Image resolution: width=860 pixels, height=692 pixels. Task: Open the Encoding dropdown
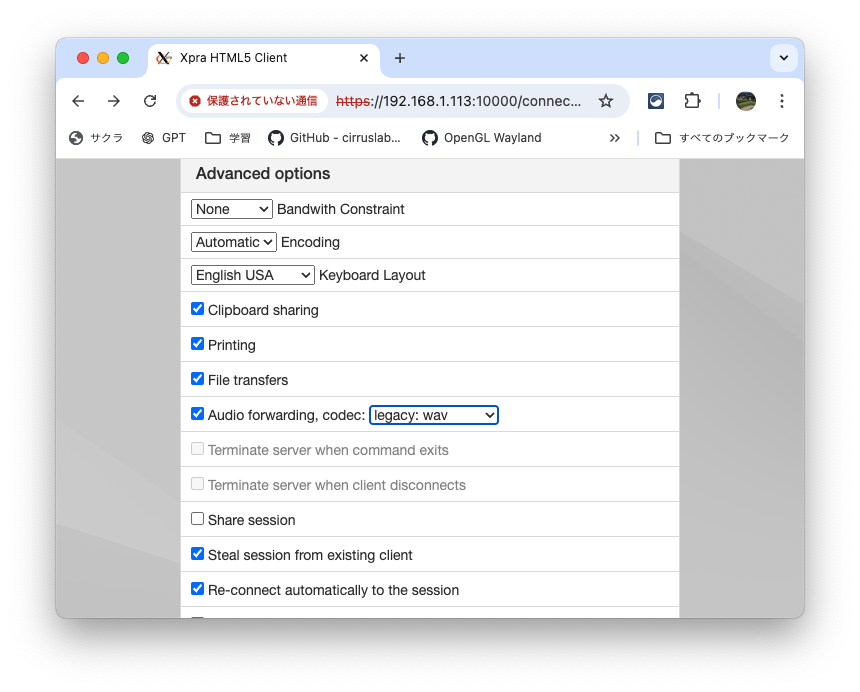point(234,242)
